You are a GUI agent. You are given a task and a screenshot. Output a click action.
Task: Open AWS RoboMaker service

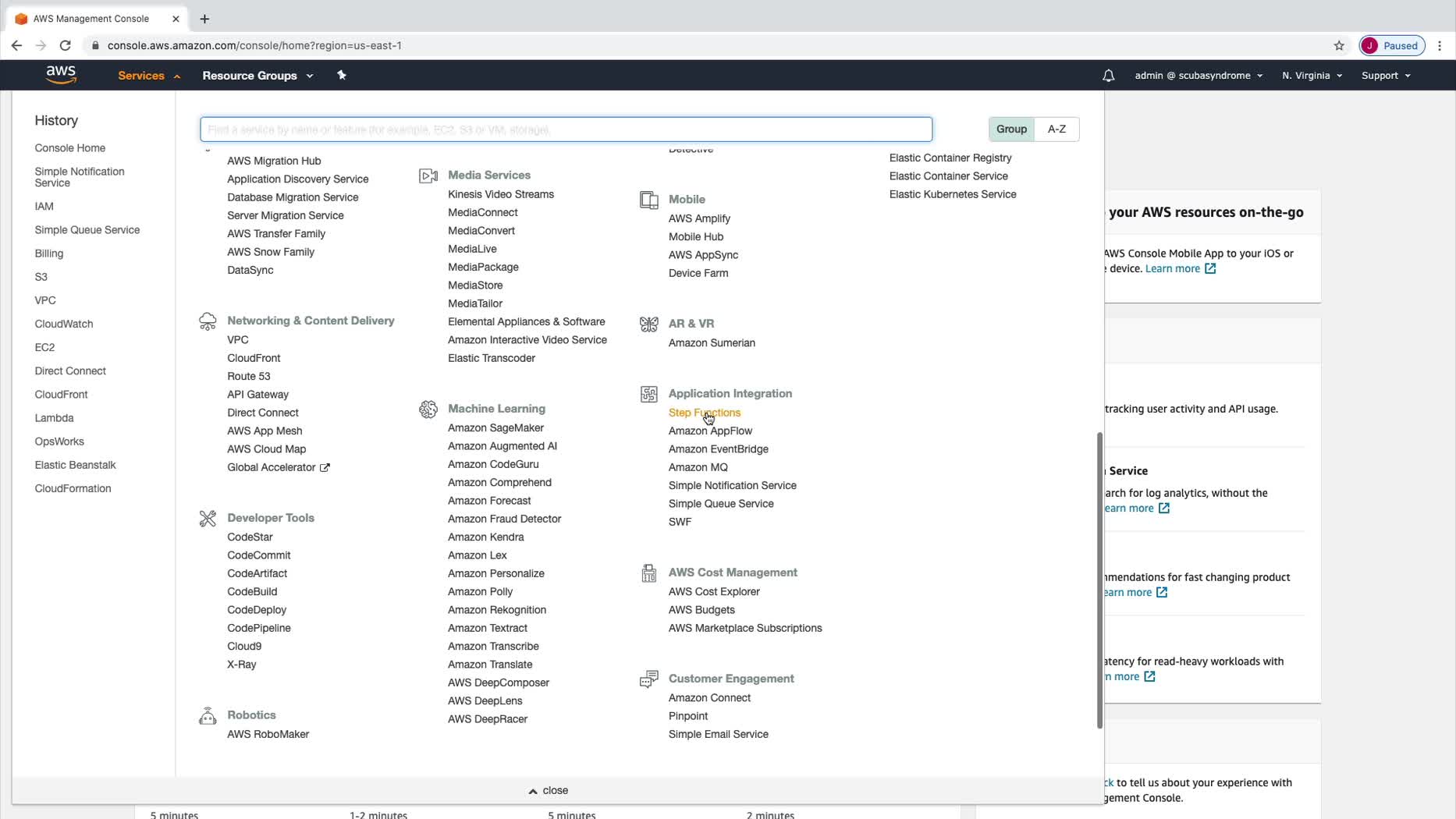[x=268, y=734]
